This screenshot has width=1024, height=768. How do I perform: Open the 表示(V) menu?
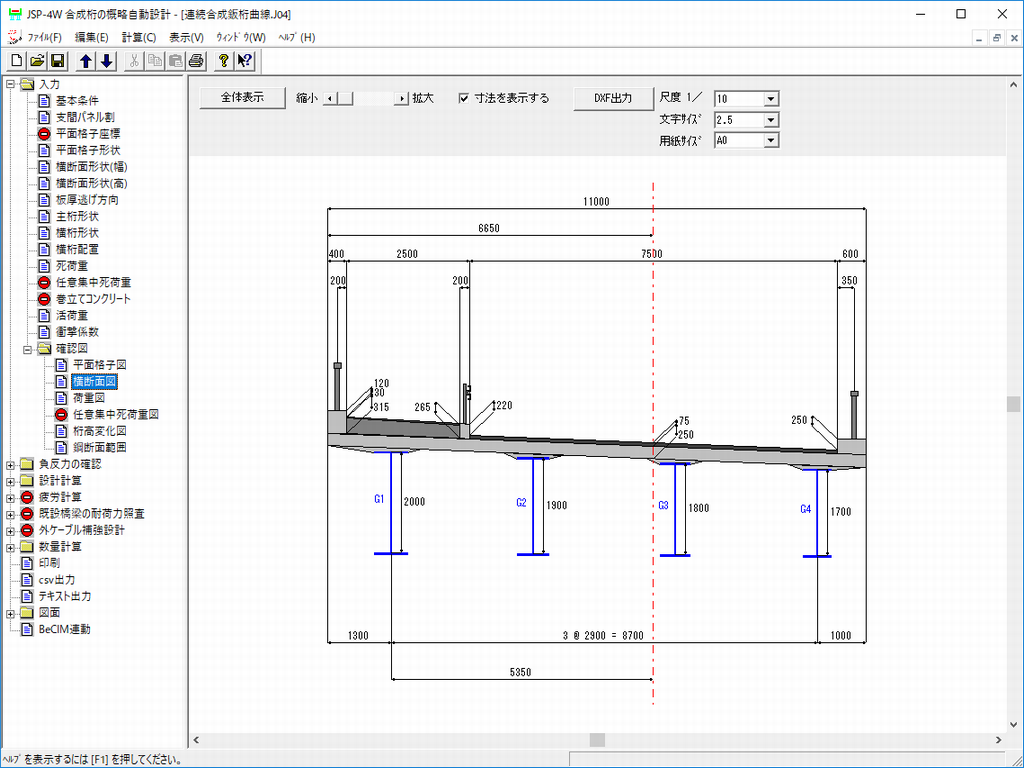click(186, 37)
